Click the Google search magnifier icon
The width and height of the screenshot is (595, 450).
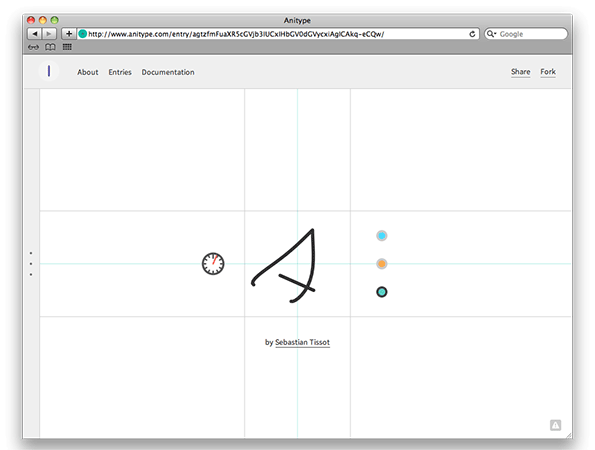click(x=491, y=34)
